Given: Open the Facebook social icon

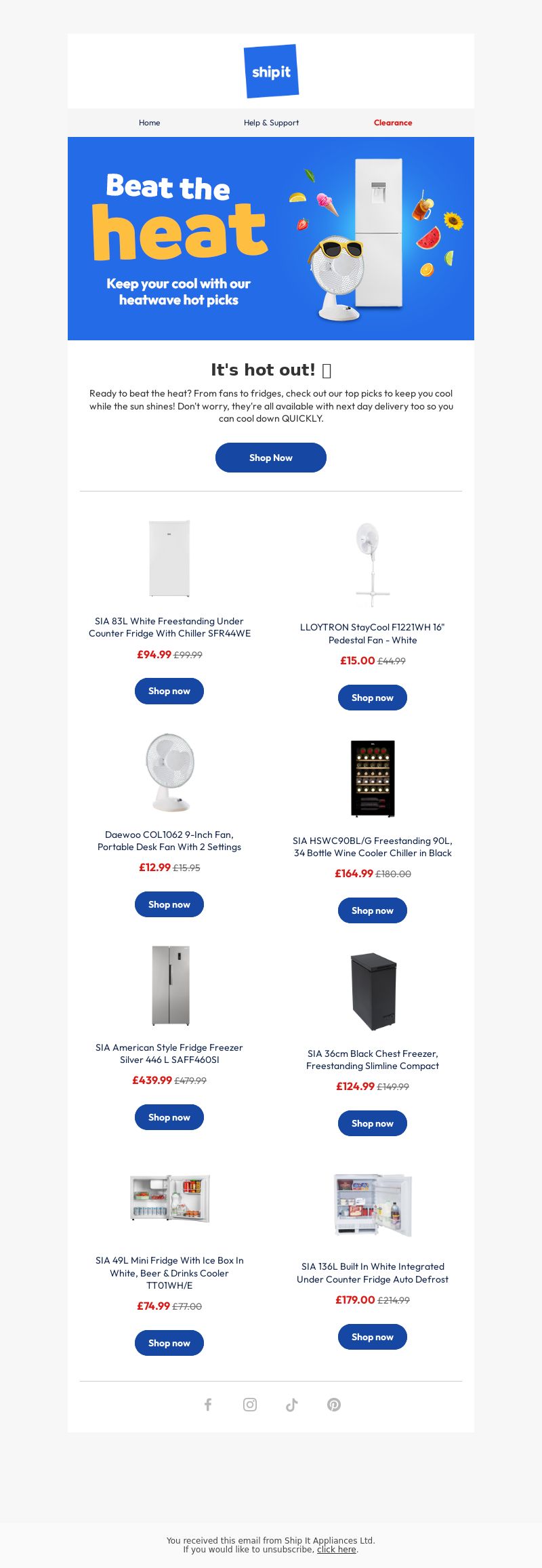Looking at the screenshot, I should [x=208, y=1405].
